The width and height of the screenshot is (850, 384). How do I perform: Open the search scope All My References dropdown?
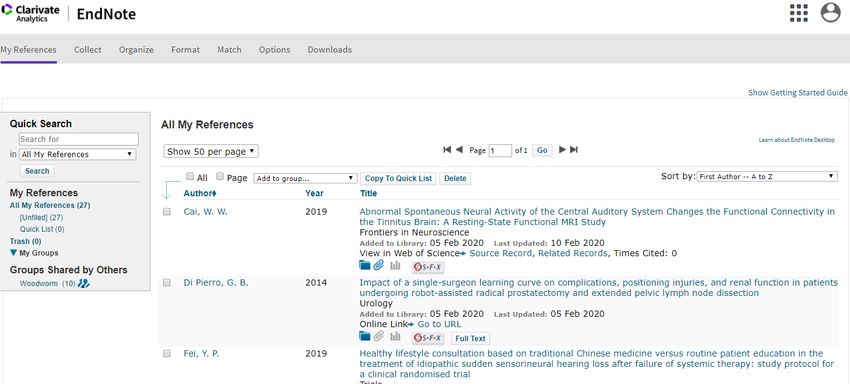(x=78, y=154)
